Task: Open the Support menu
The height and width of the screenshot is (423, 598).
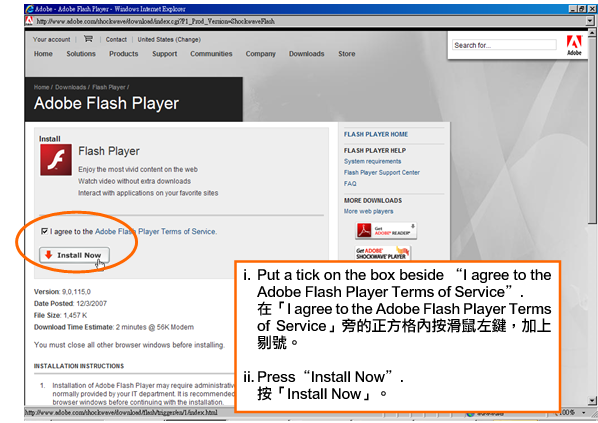Action: pos(164,54)
